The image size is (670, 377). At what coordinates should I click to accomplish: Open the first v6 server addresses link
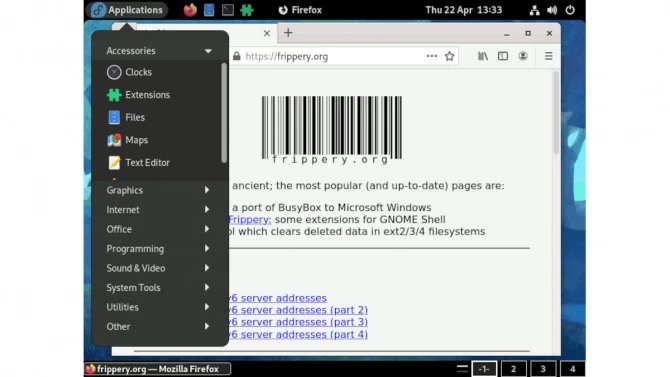point(278,298)
